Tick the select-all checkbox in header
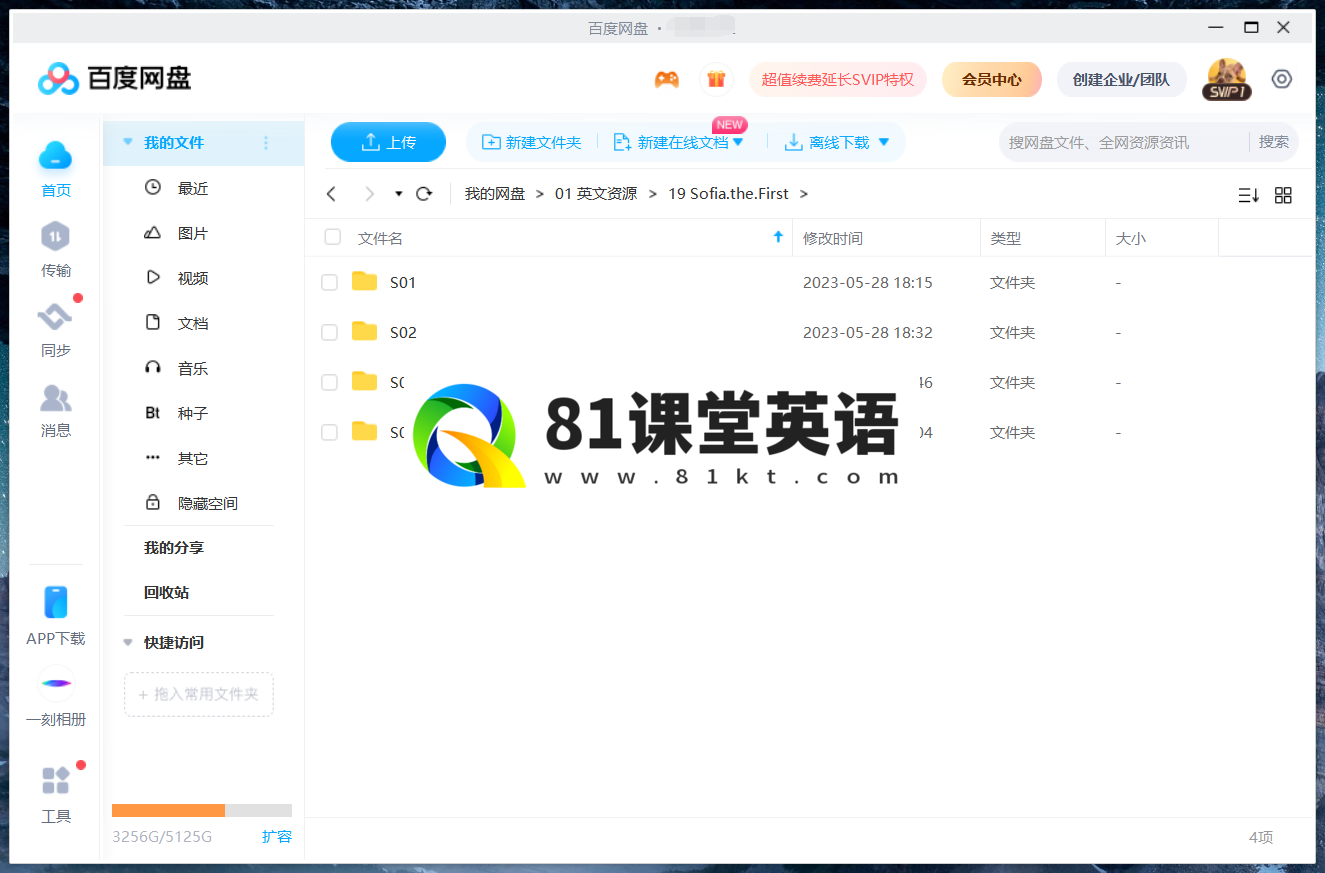This screenshot has width=1325, height=873. click(x=333, y=237)
